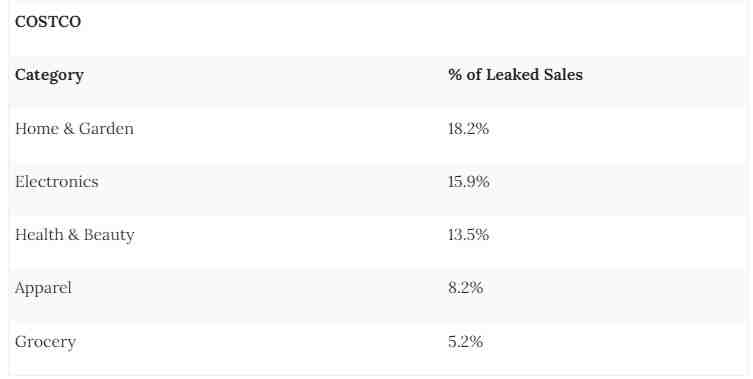The height and width of the screenshot is (379, 753).
Task: Select the % of Leaked Sales header
Action: (x=515, y=74)
